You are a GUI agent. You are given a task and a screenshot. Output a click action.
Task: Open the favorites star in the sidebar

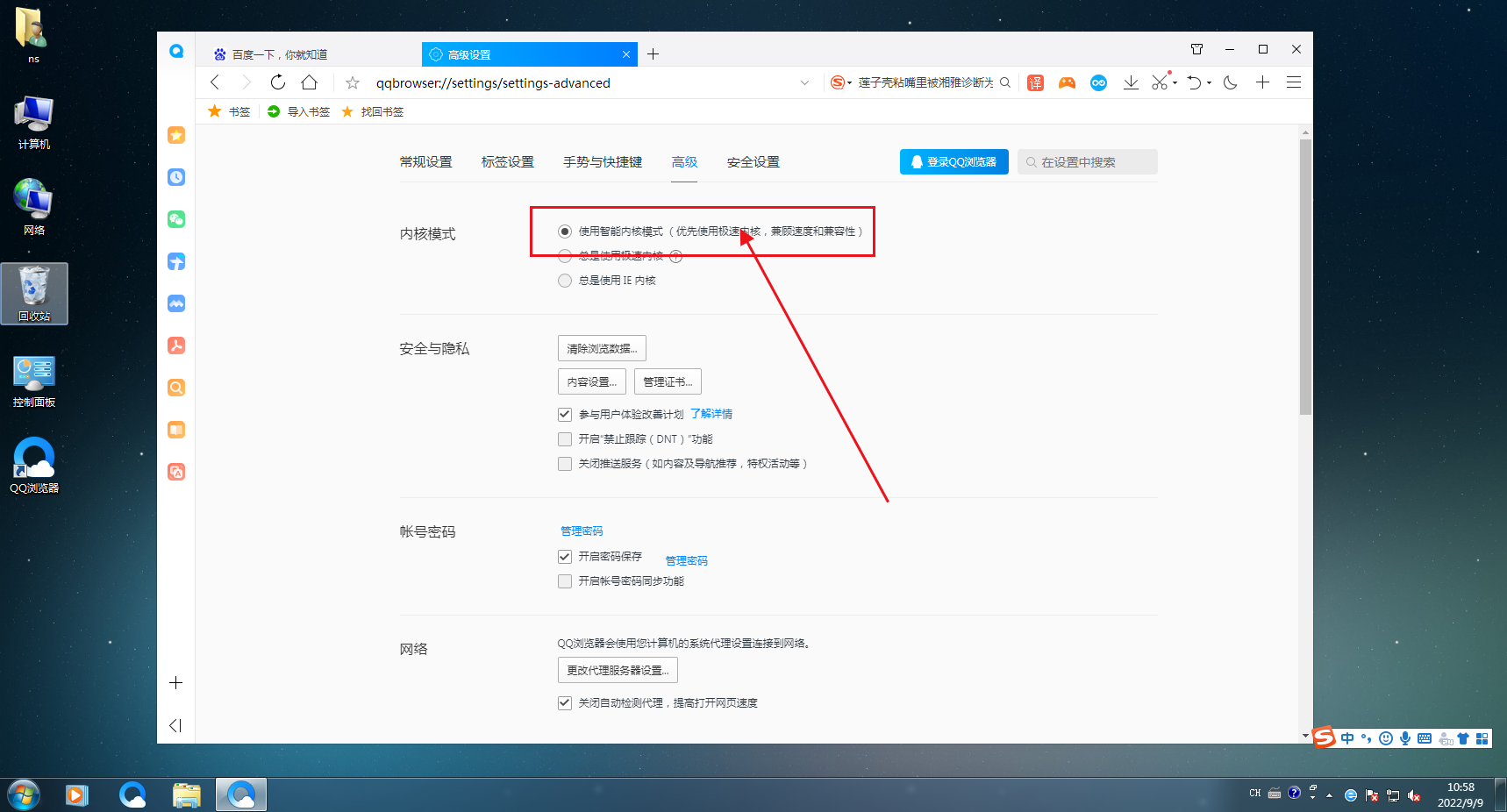(x=176, y=135)
